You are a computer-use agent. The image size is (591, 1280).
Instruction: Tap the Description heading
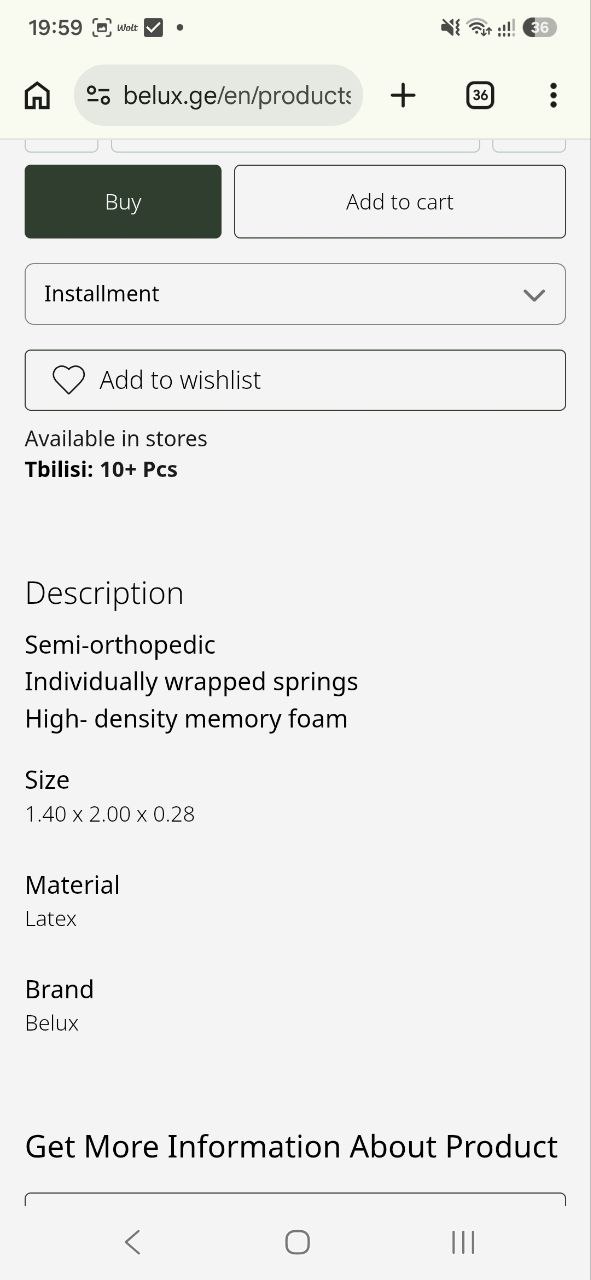click(x=104, y=593)
